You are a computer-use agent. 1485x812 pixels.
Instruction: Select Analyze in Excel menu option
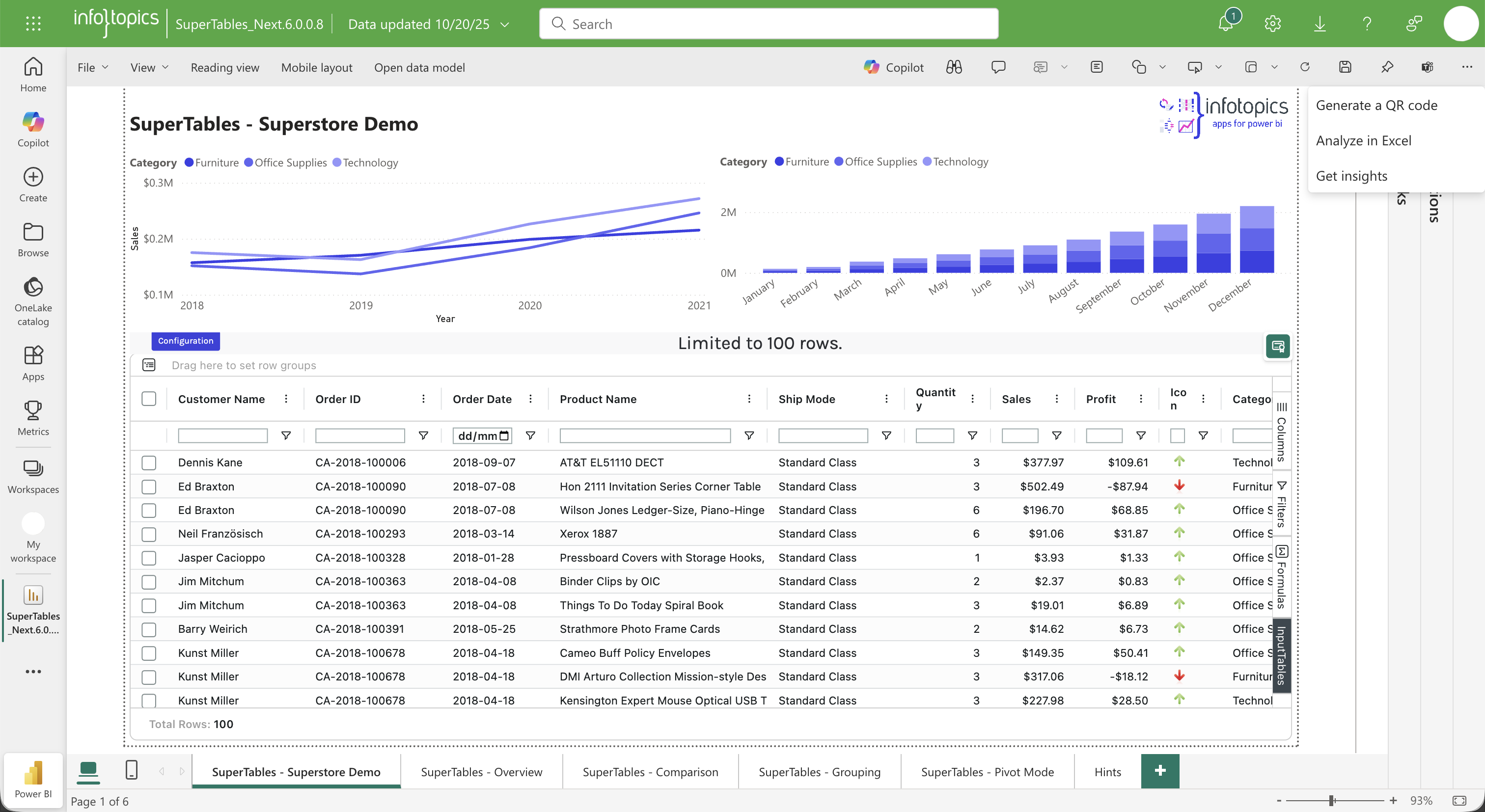1363,140
